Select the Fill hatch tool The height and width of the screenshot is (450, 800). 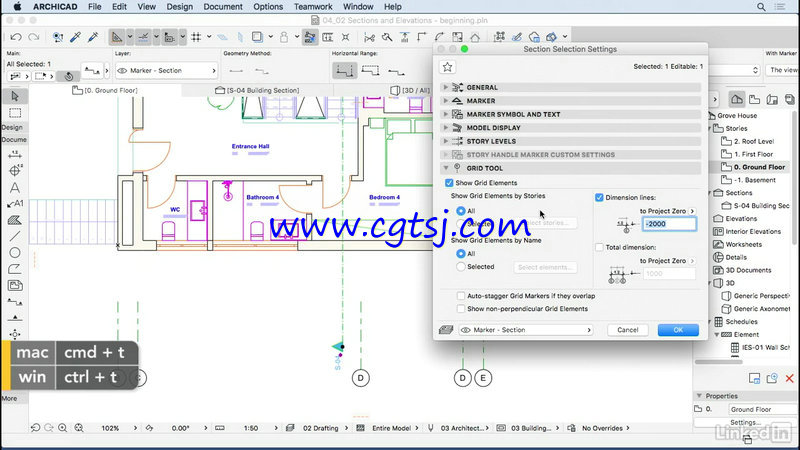point(15,220)
